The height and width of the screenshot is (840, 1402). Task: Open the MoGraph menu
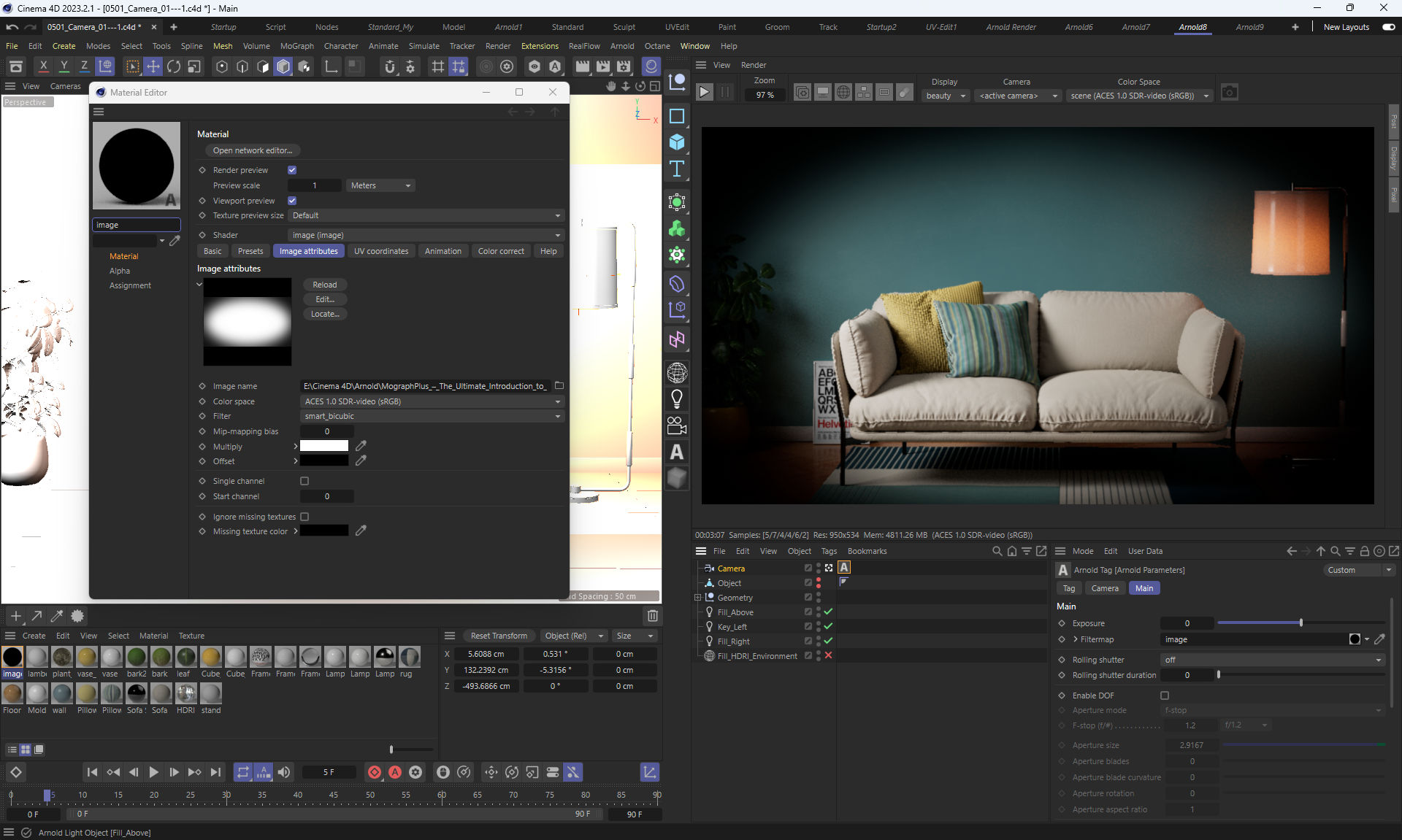[x=296, y=46]
